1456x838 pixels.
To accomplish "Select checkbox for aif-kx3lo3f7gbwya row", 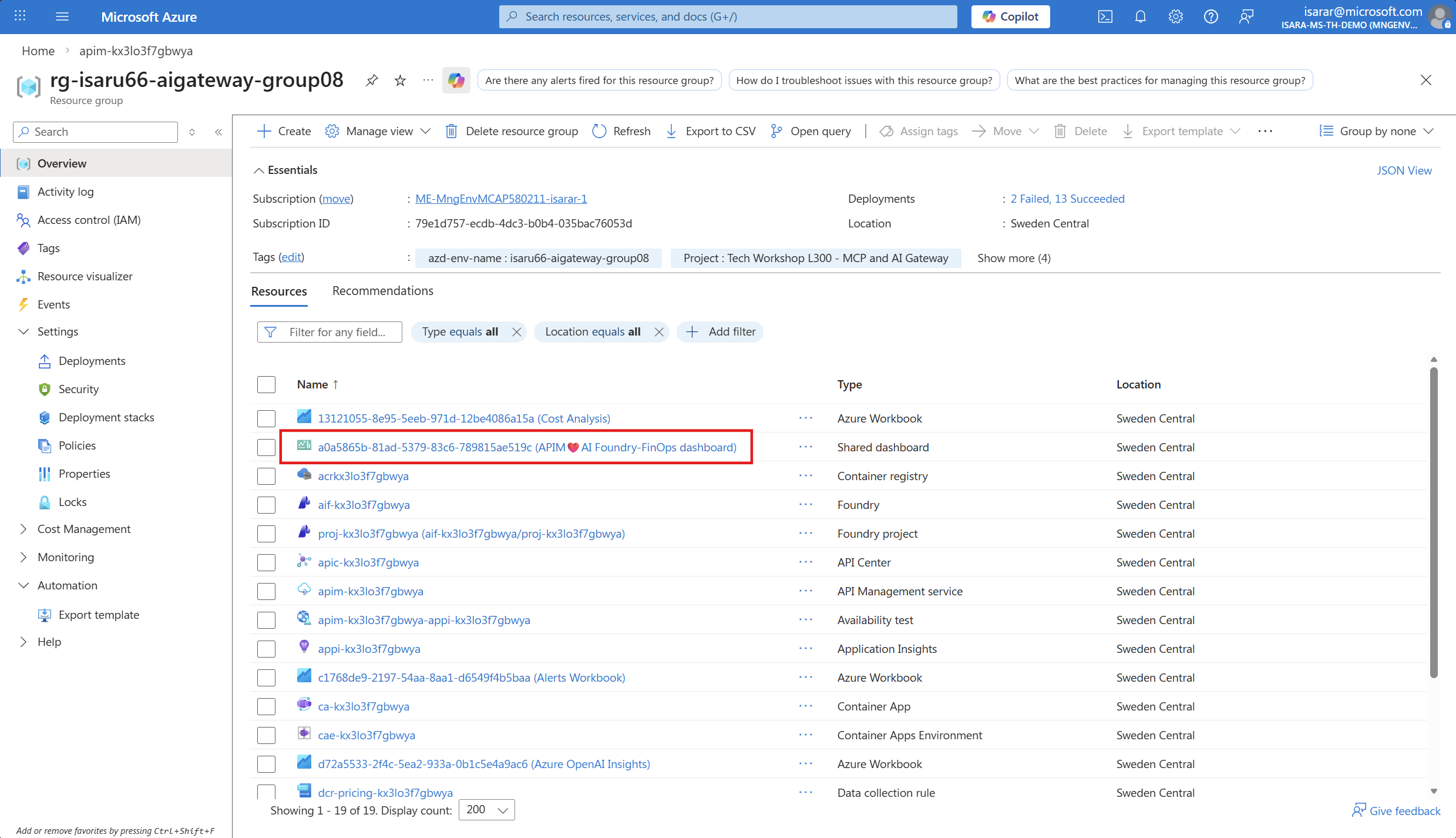I will 266,505.
